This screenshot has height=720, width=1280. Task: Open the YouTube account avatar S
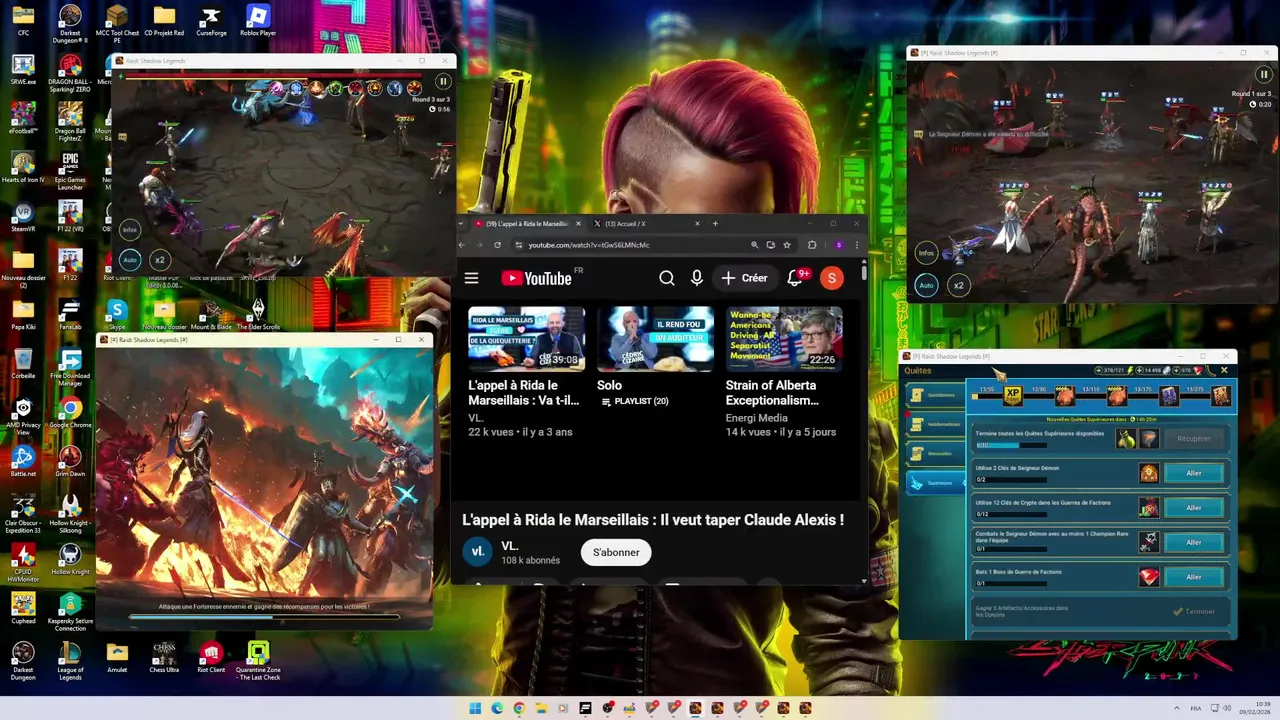(x=832, y=278)
